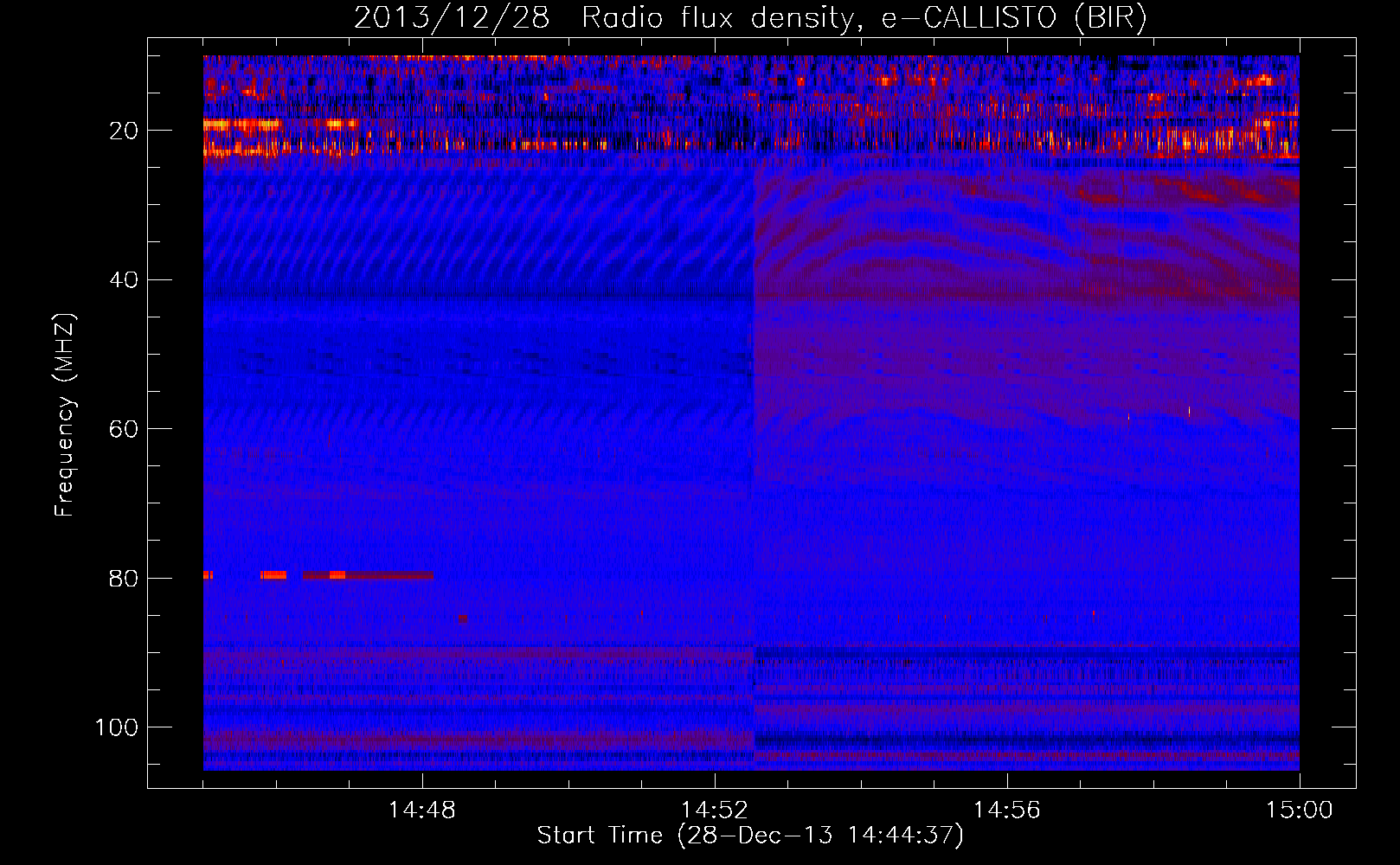Click the 80 MHz frequency tick label

[x=124, y=579]
